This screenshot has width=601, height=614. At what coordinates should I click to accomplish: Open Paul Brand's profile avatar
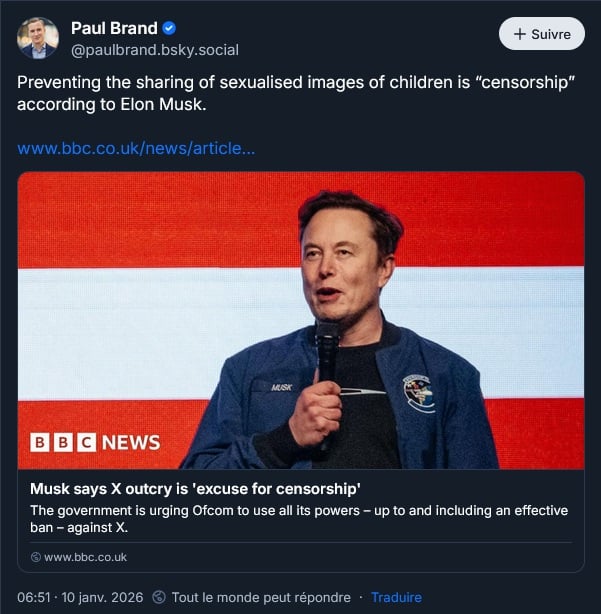[38, 38]
